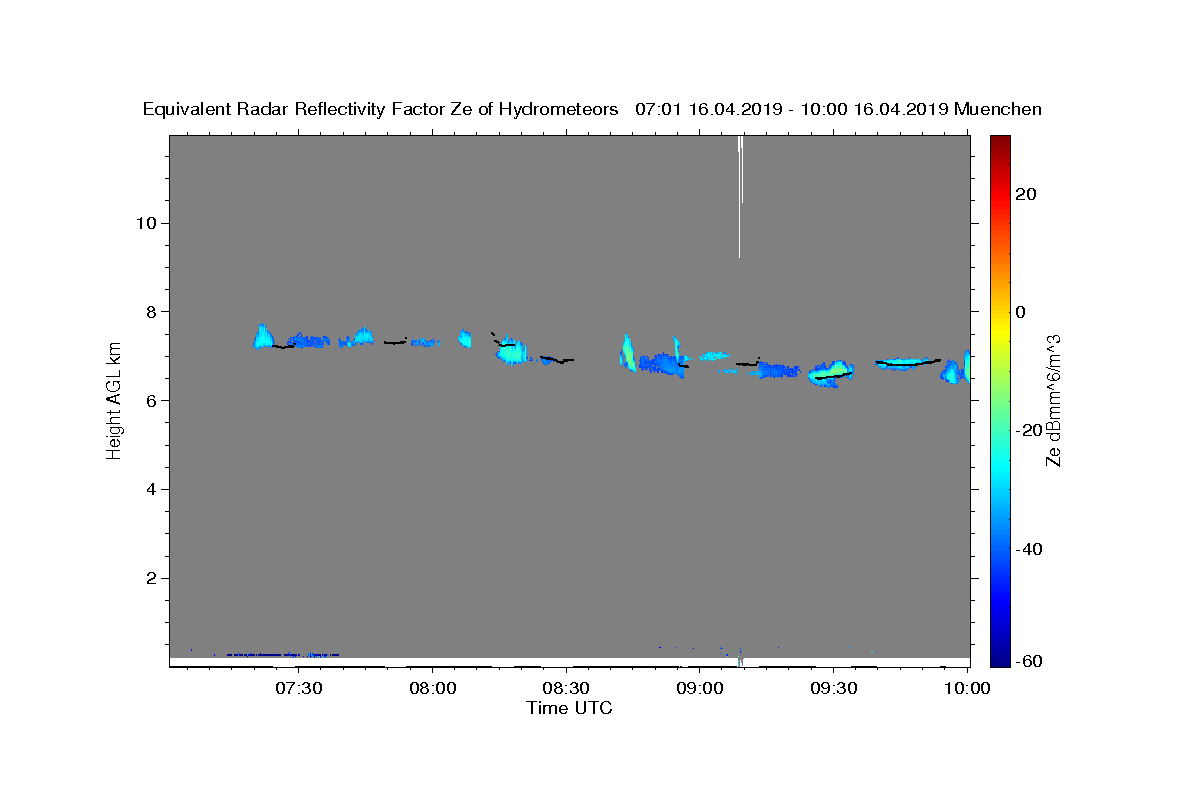Click the 'Time UTC' axis label
This screenshot has height=800, width=1200.
[x=569, y=708]
